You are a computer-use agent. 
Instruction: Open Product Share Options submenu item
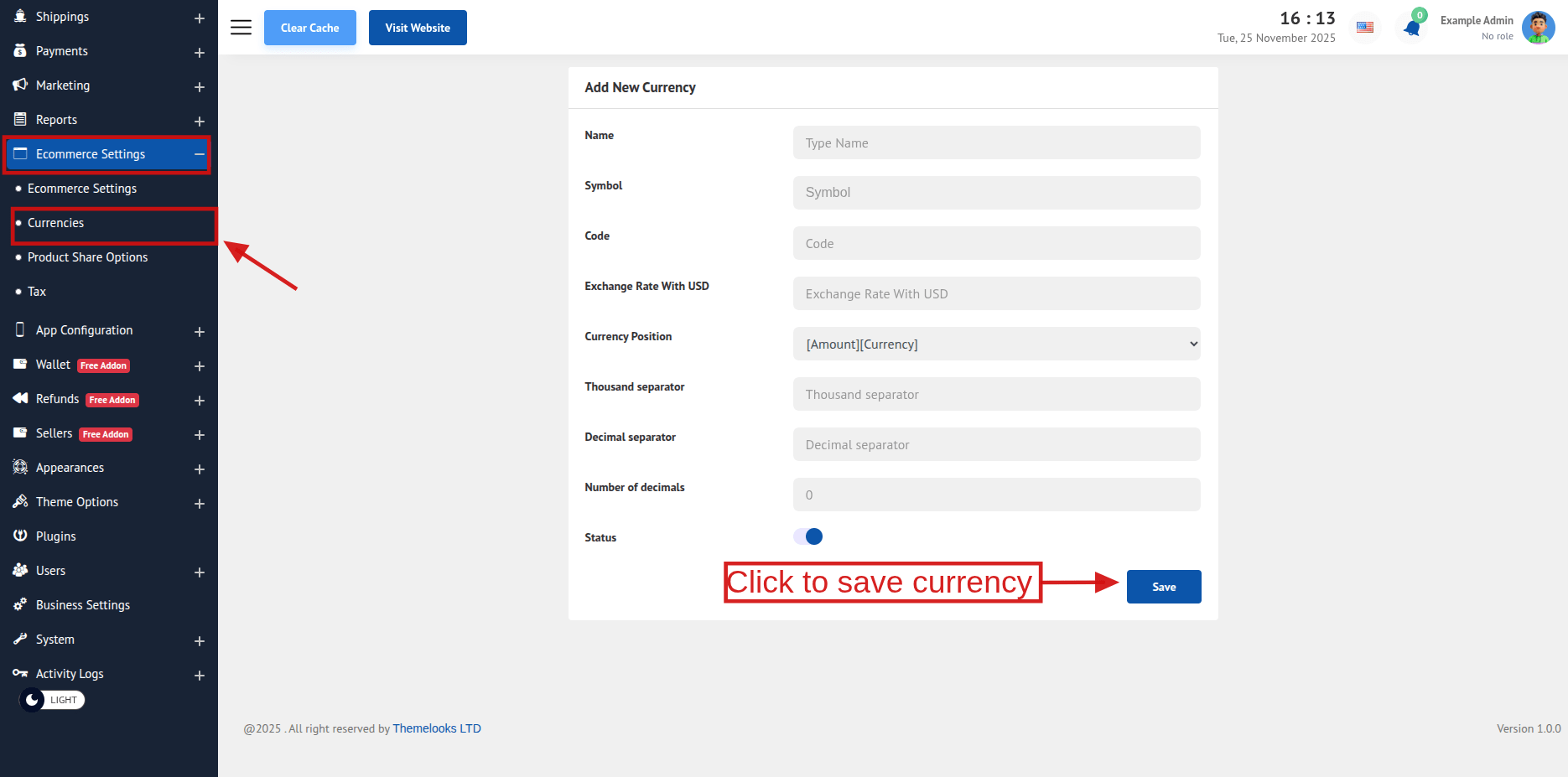point(87,257)
